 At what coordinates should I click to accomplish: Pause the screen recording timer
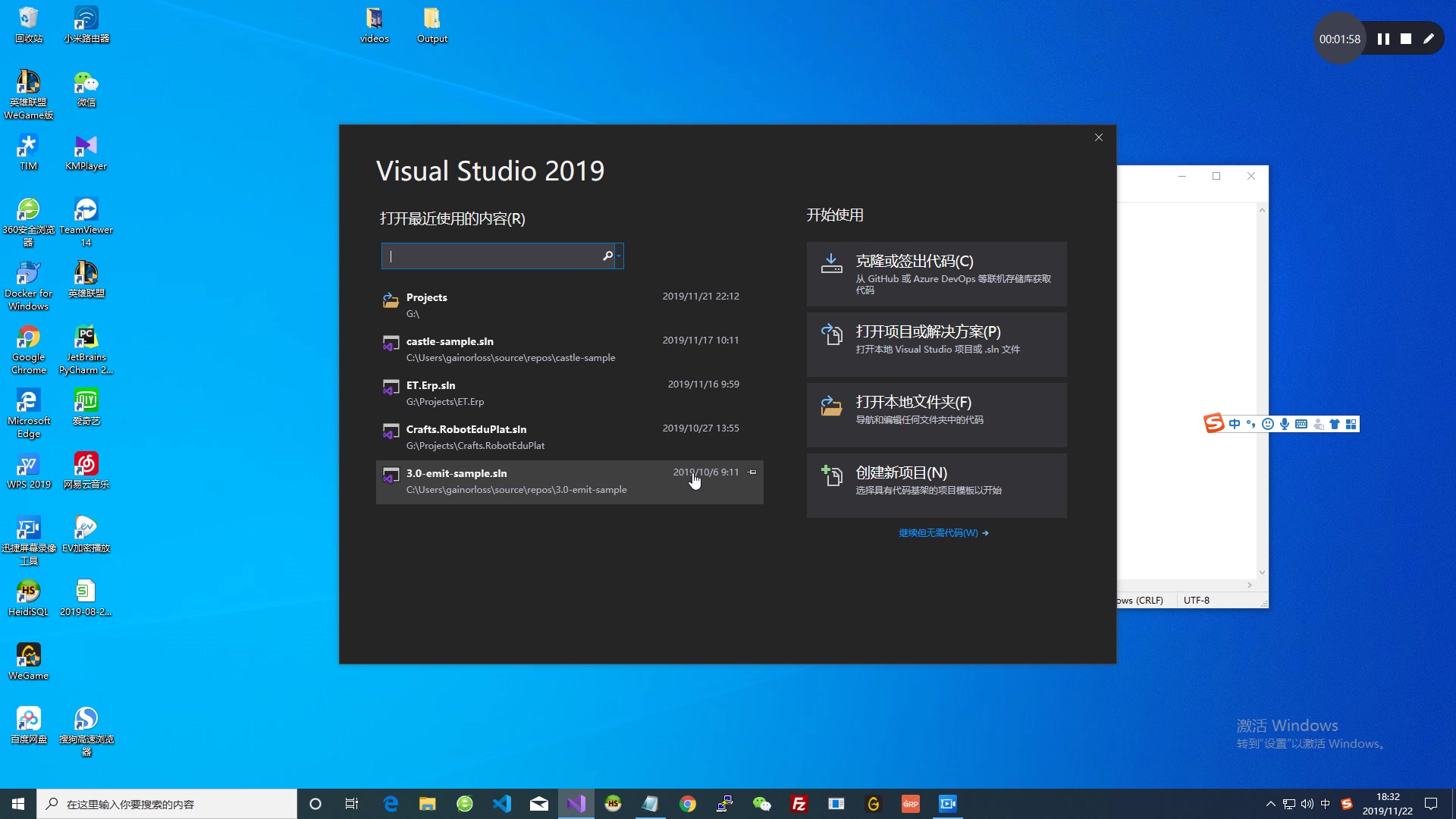1383,39
